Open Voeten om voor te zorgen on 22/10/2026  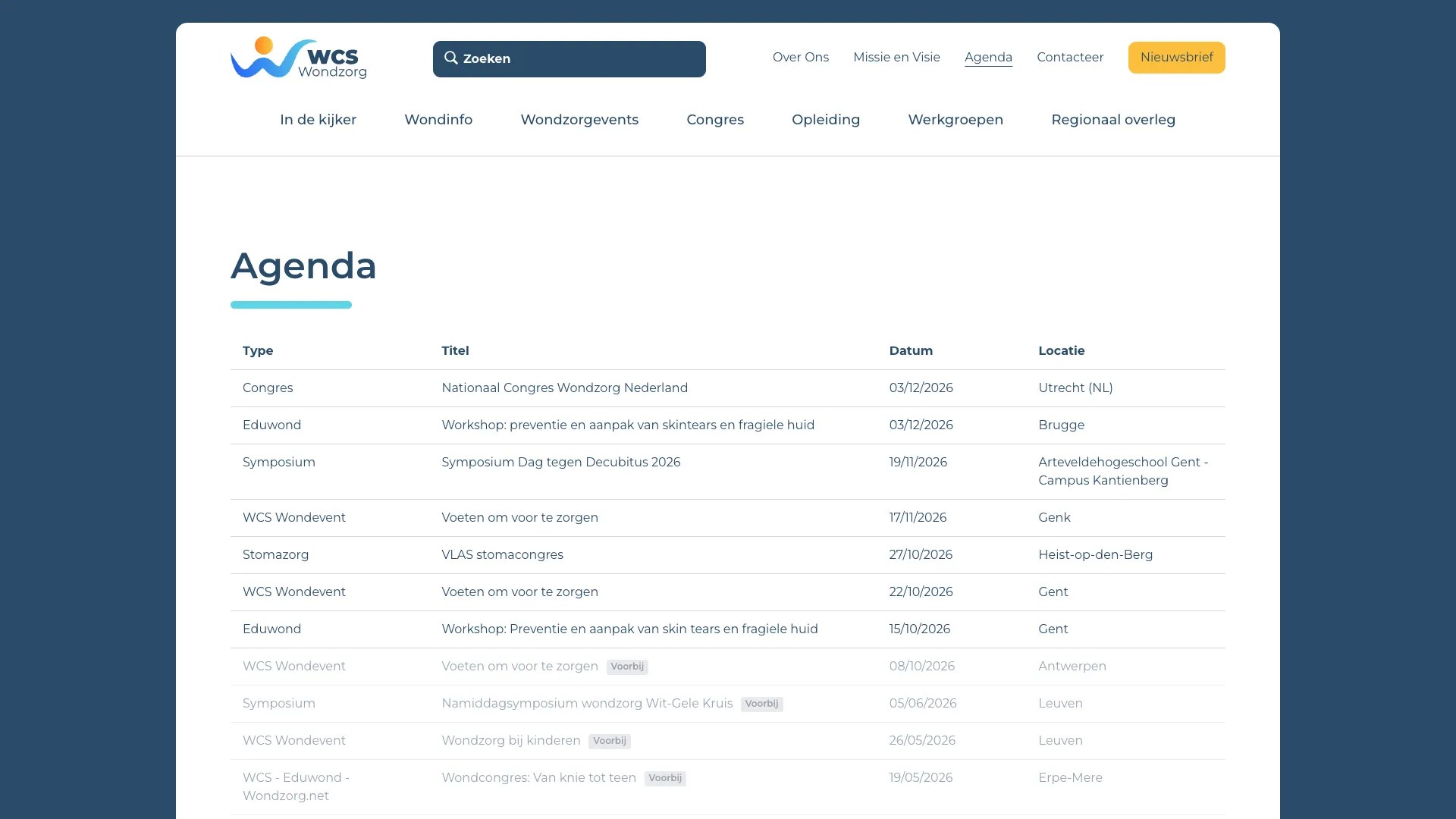coord(519,592)
